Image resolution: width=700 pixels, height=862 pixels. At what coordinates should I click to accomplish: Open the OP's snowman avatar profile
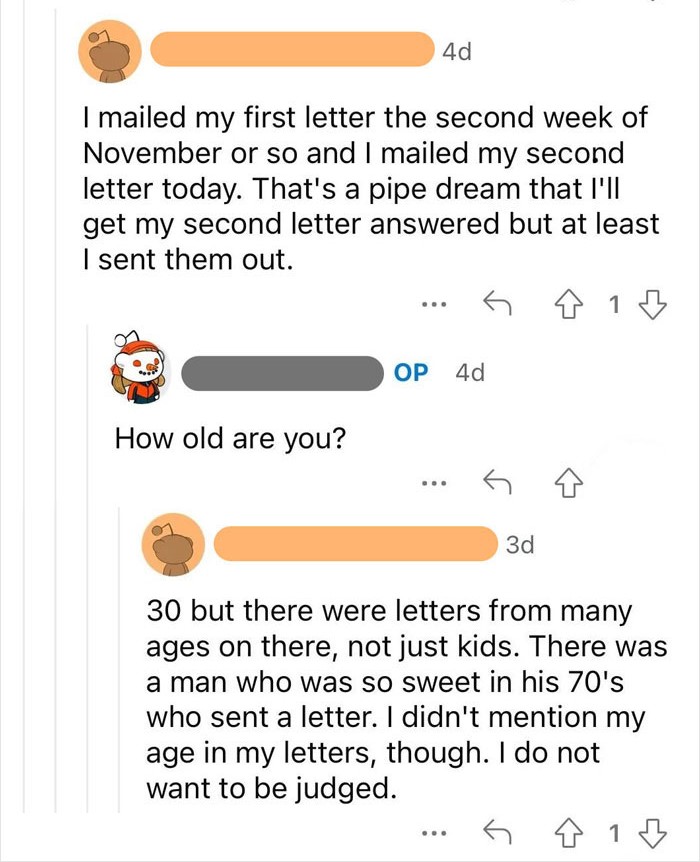coord(140,368)
